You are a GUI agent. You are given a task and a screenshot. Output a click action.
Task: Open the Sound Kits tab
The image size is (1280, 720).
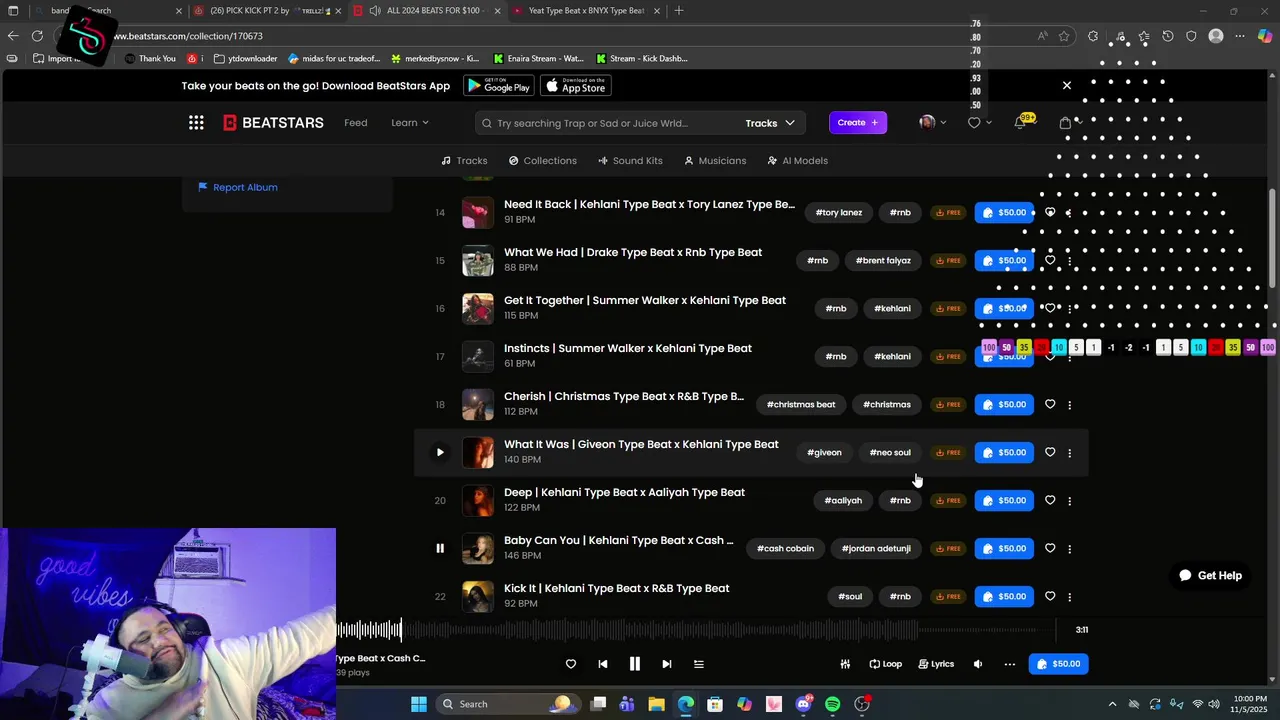point(631,160)
